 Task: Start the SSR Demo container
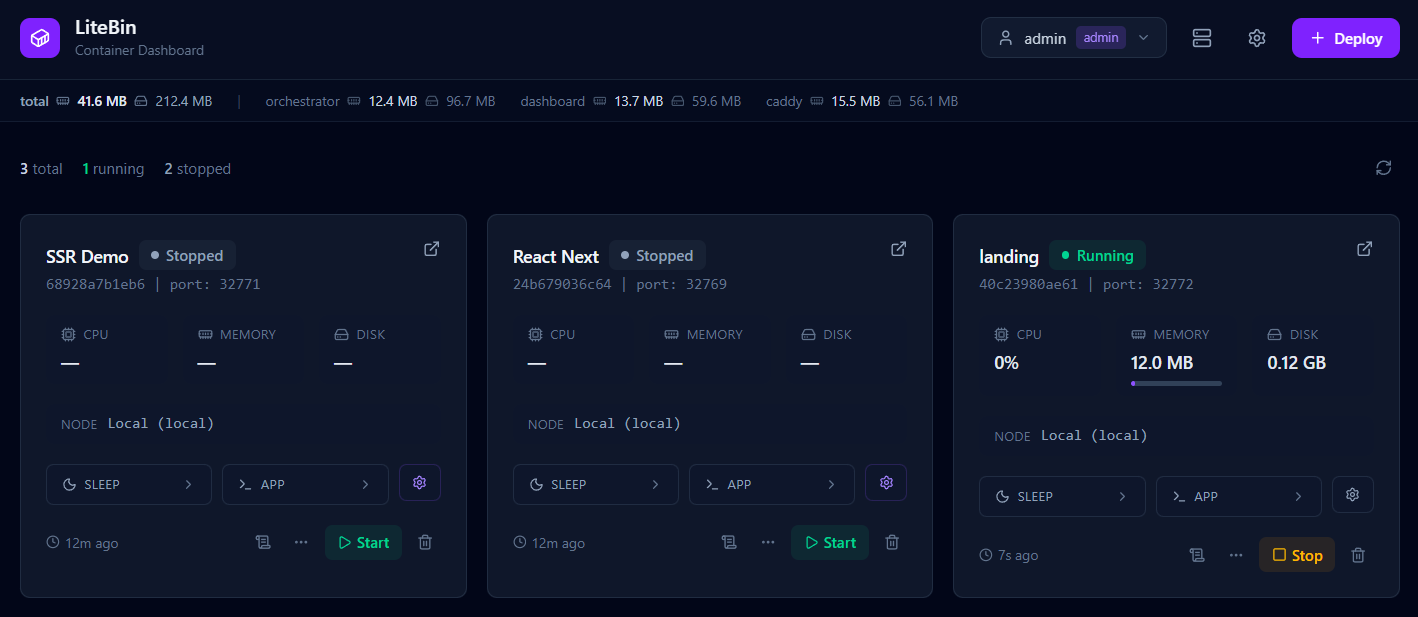tap(363, 542)
